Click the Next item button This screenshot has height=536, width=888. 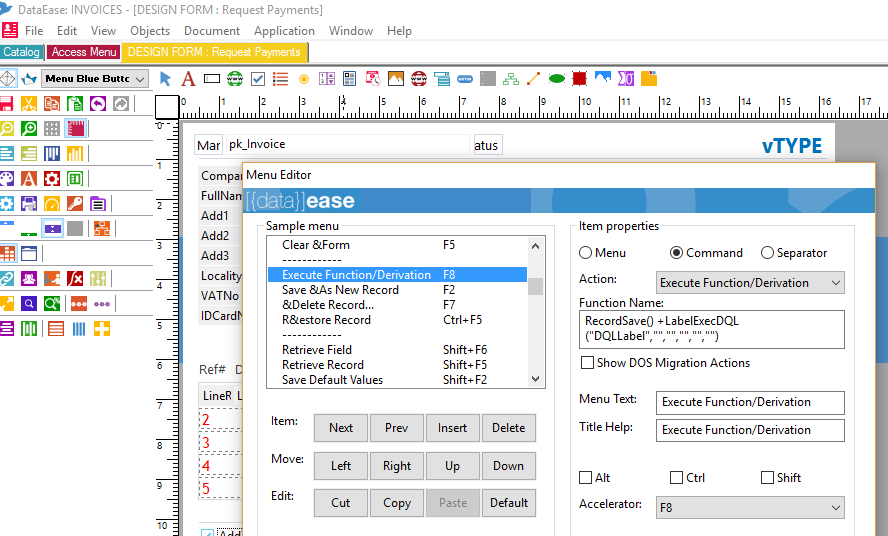point(341,428)
